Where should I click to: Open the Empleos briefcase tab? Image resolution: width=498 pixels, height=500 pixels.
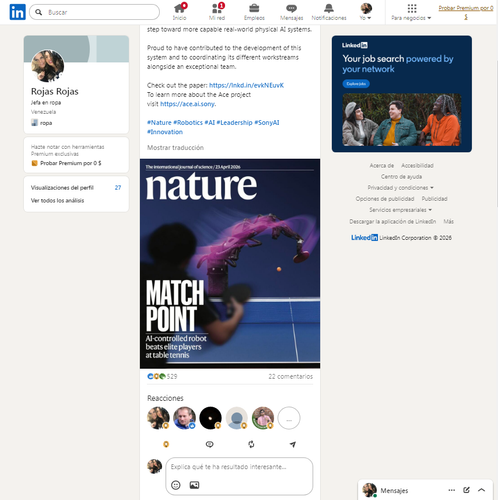pos(254,12)
